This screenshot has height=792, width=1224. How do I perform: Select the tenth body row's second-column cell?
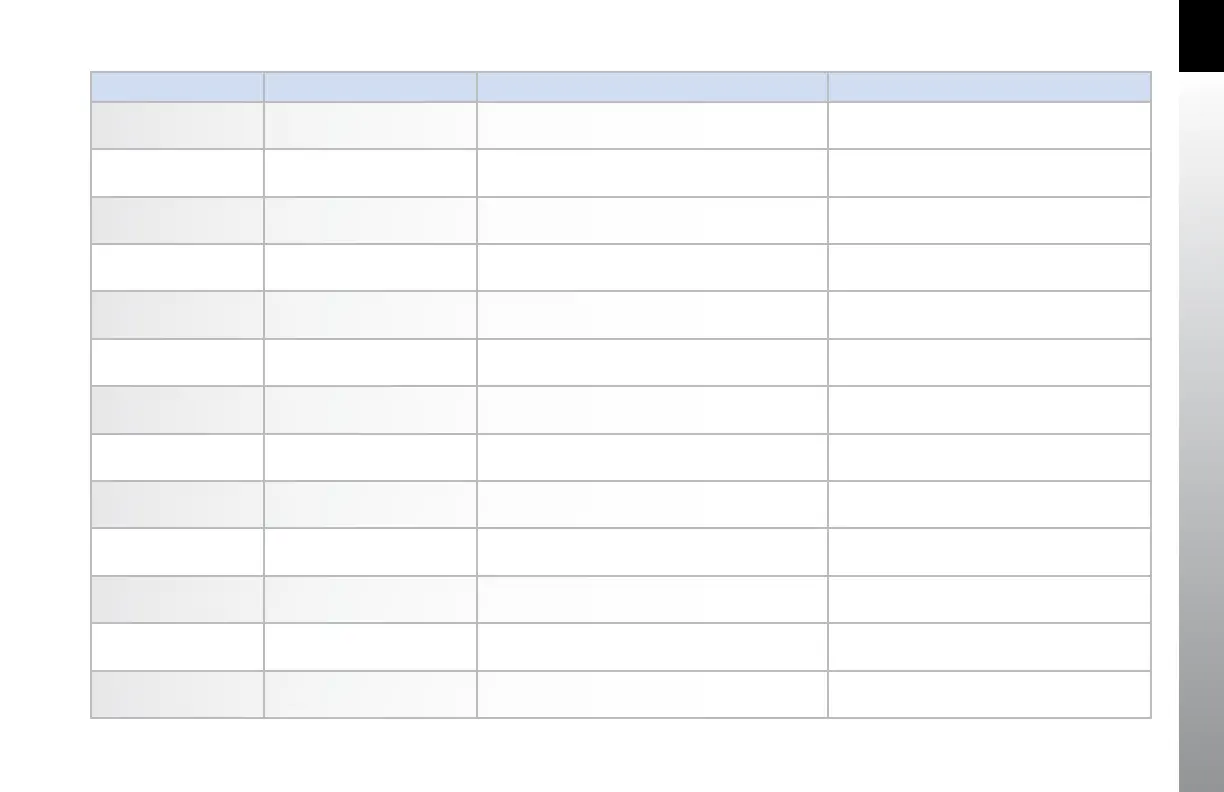(370, 552)
